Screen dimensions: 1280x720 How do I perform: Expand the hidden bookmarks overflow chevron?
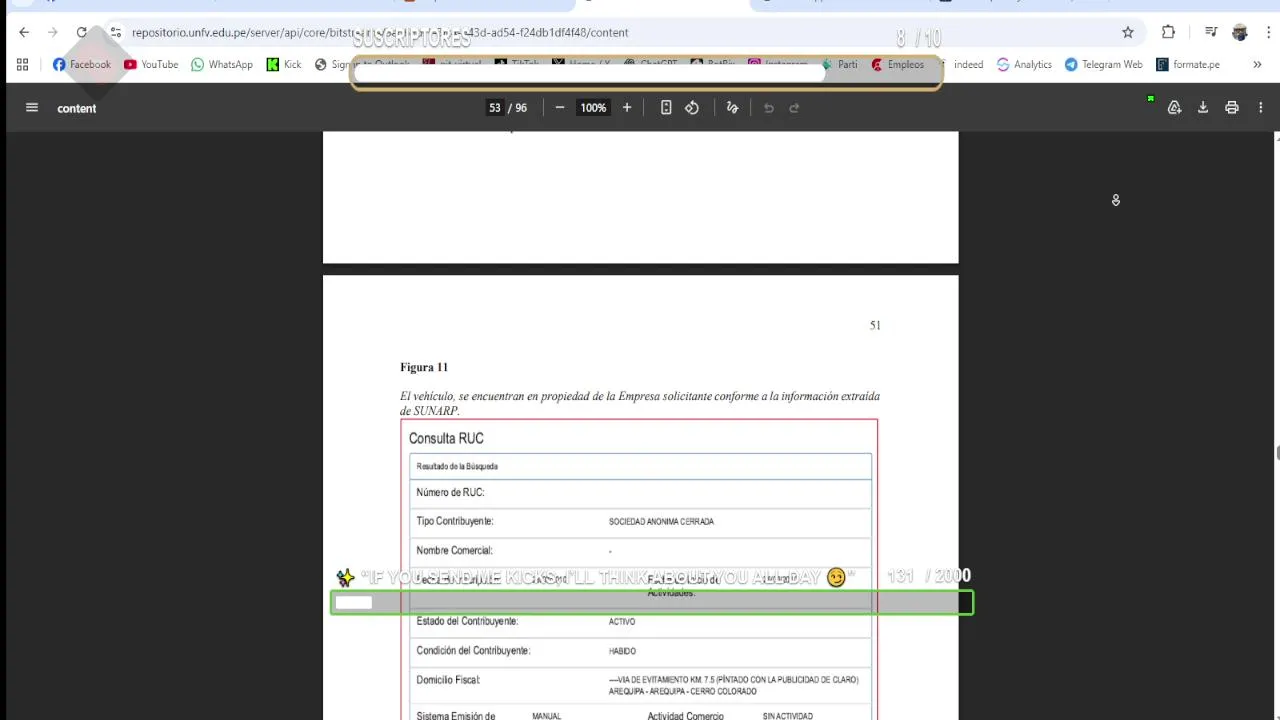pyautogui.click(x=1257, y=64)
